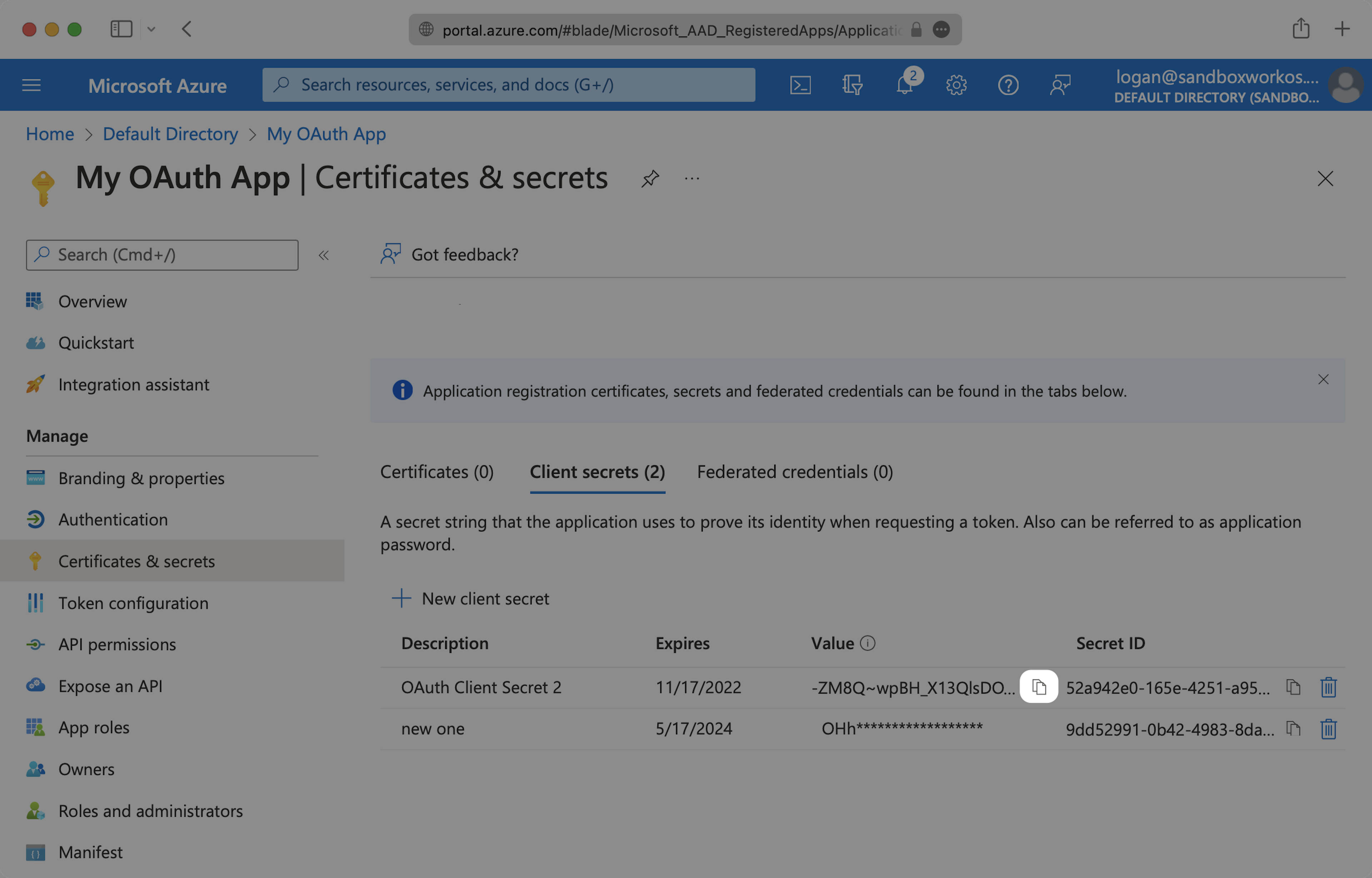Open the notifications bell

point(904,85)
